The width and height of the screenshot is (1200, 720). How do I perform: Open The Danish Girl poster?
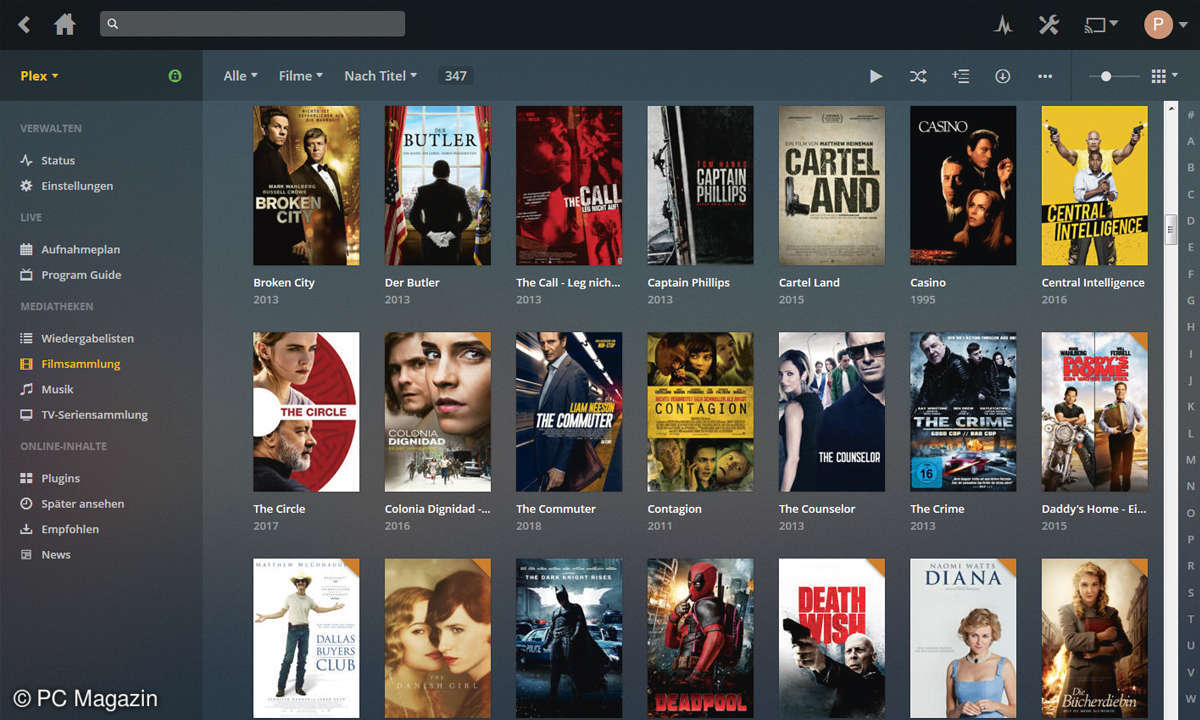pyautogui.click(x=438, y=638)
